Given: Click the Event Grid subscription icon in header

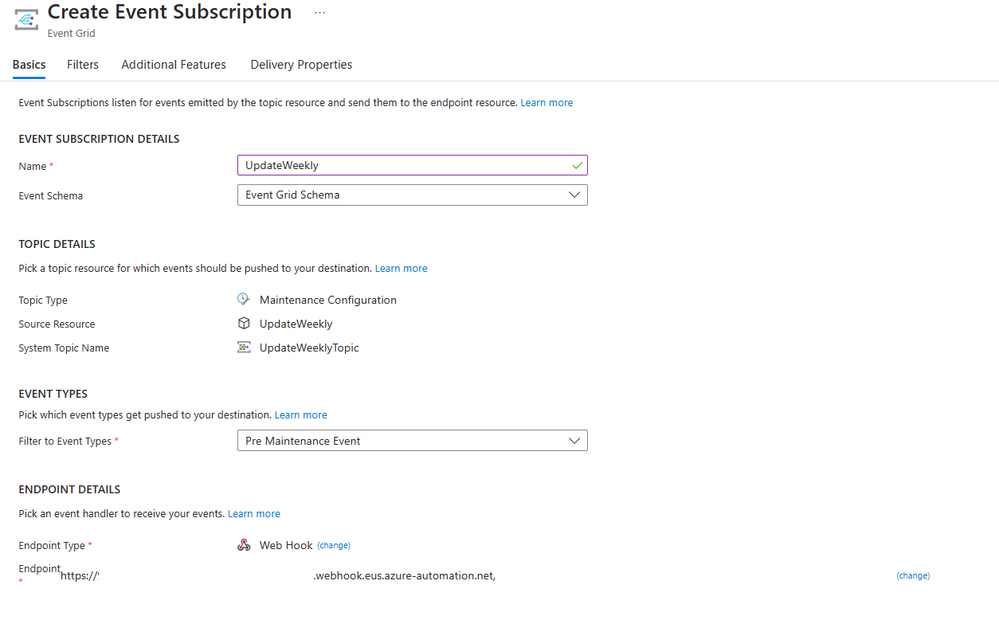Looking at the screenshot, I should point(26,19).
